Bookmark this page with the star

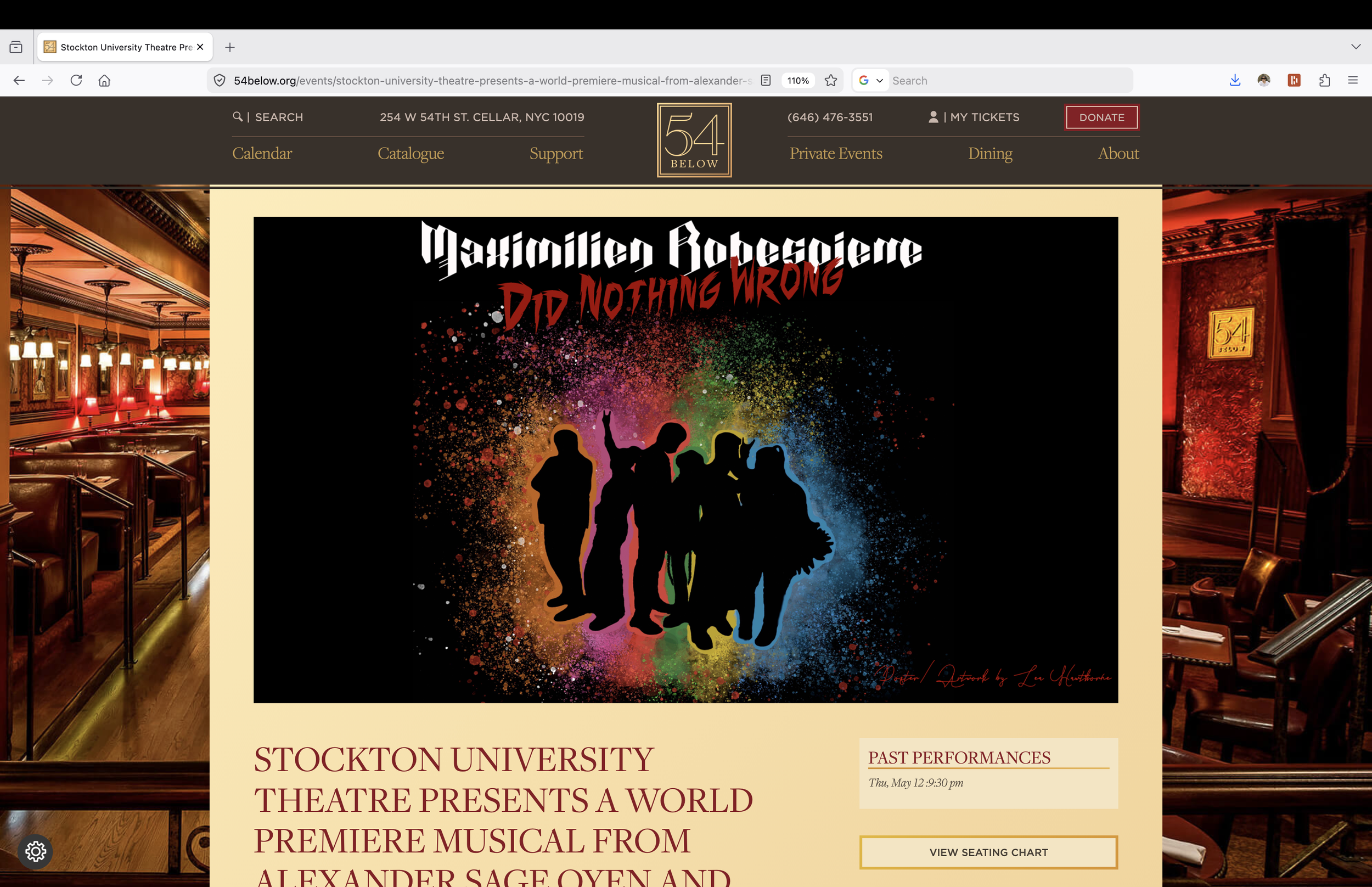tap(831, 81)
